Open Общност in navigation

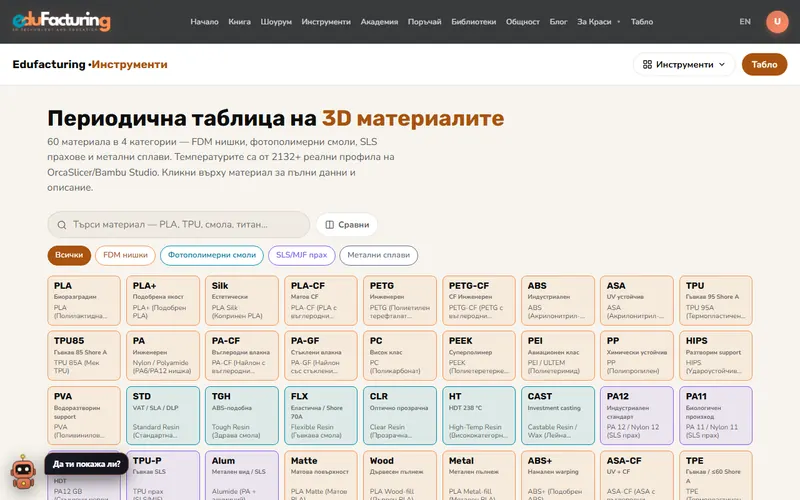point(522,21)
